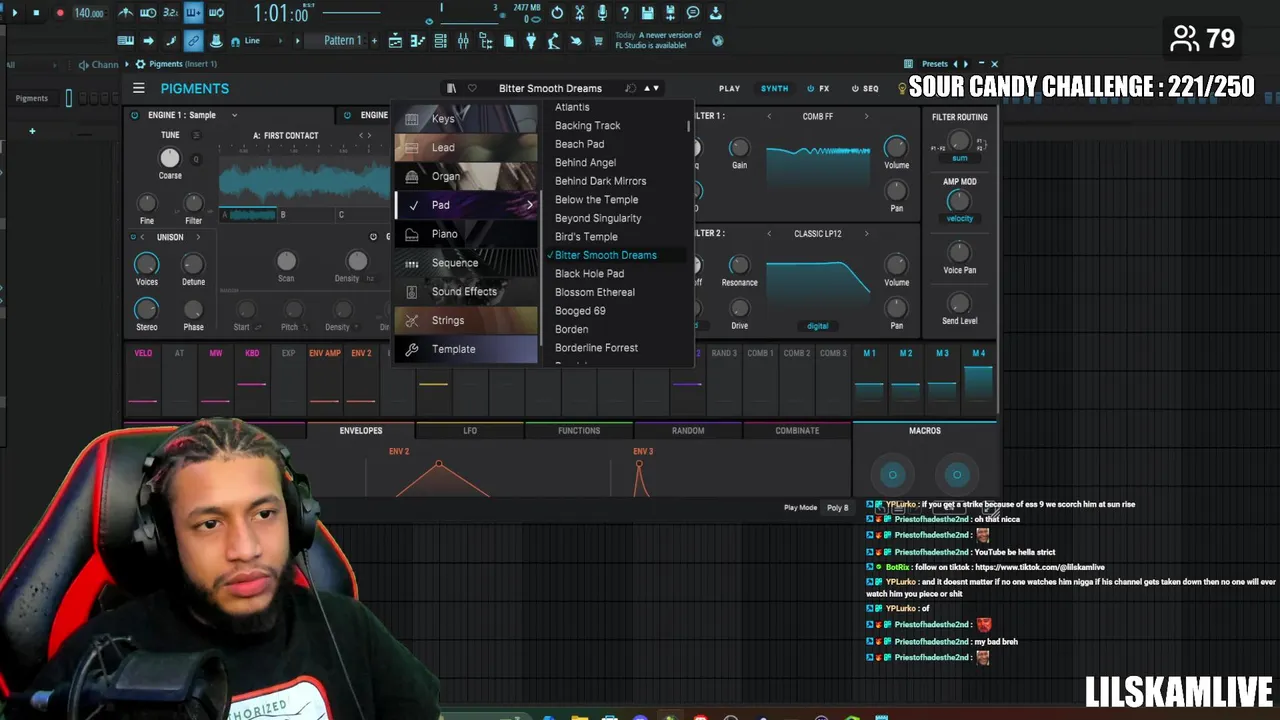The image size is (1280, 720).
Task: Click the Filter 1 Volume knob
Action: pos(896,146)
